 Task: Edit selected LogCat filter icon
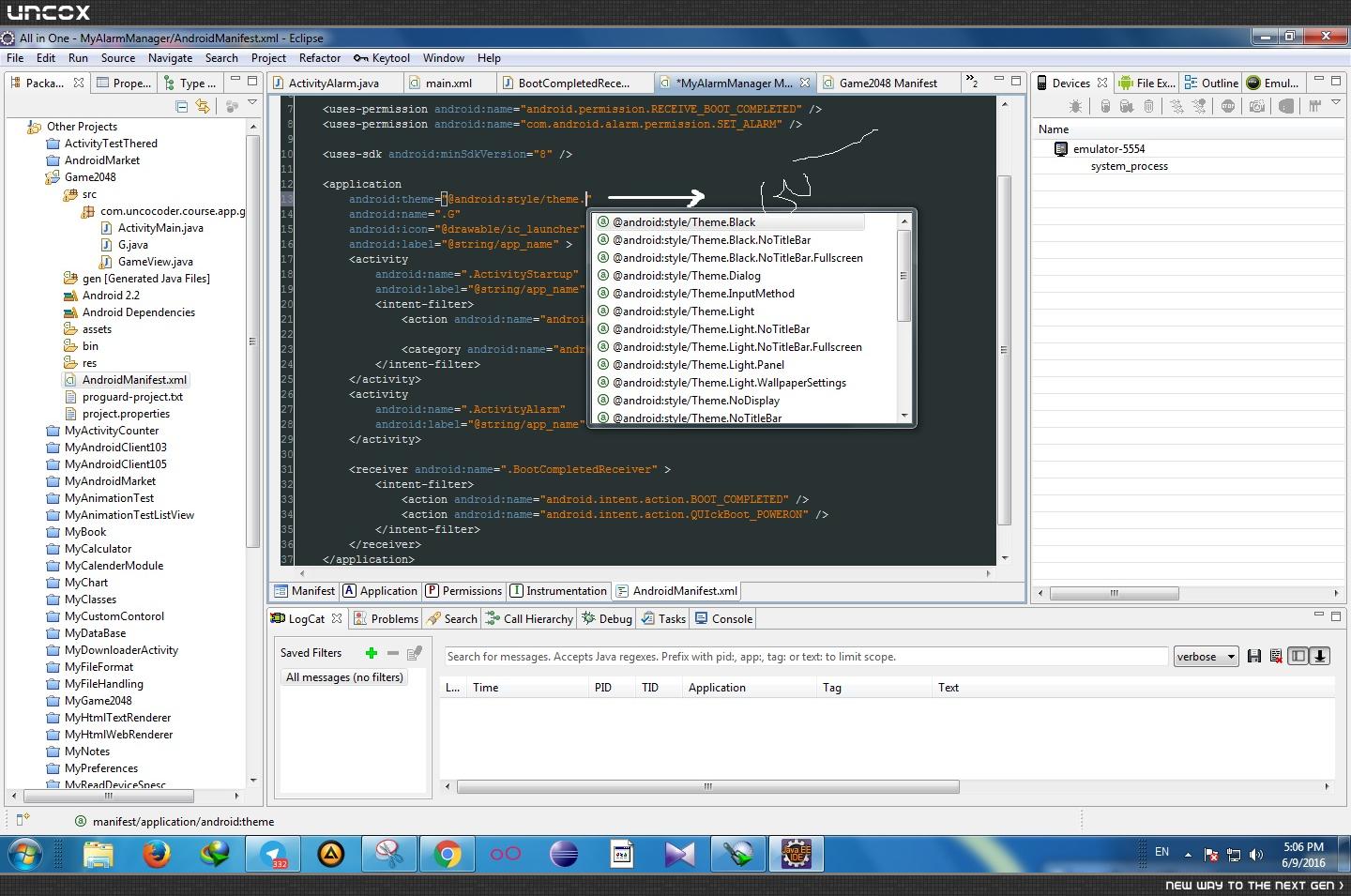click(415, 653)
